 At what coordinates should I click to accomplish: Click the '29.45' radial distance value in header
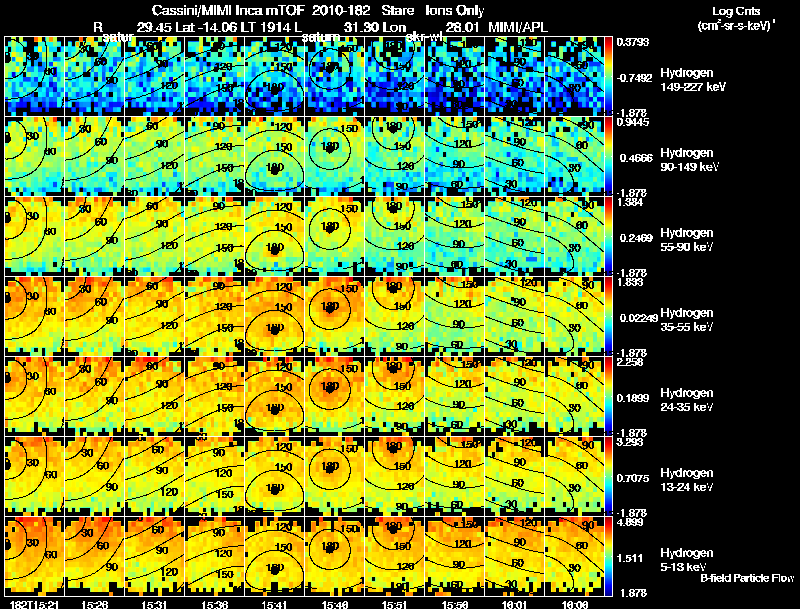click(154, 27)
